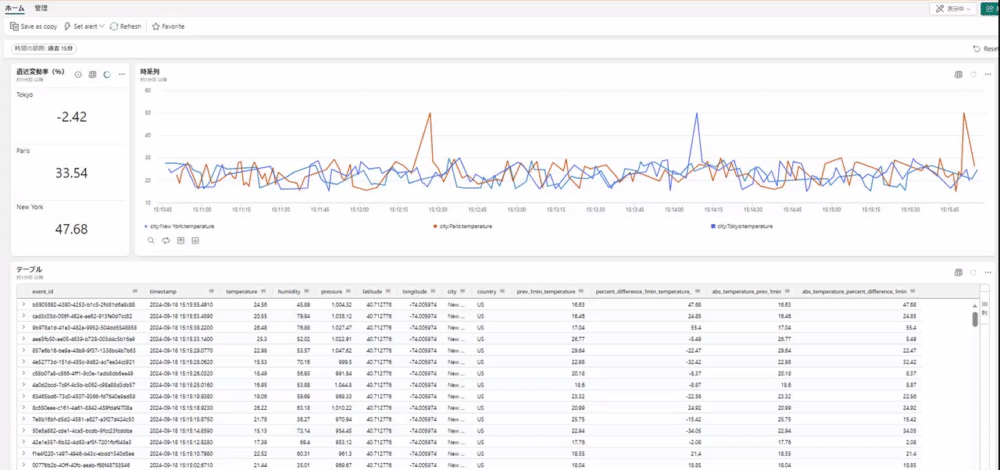Click the clock icon on 直近変動率 tile
The image size is (1000, 470).
pos(78,75)
